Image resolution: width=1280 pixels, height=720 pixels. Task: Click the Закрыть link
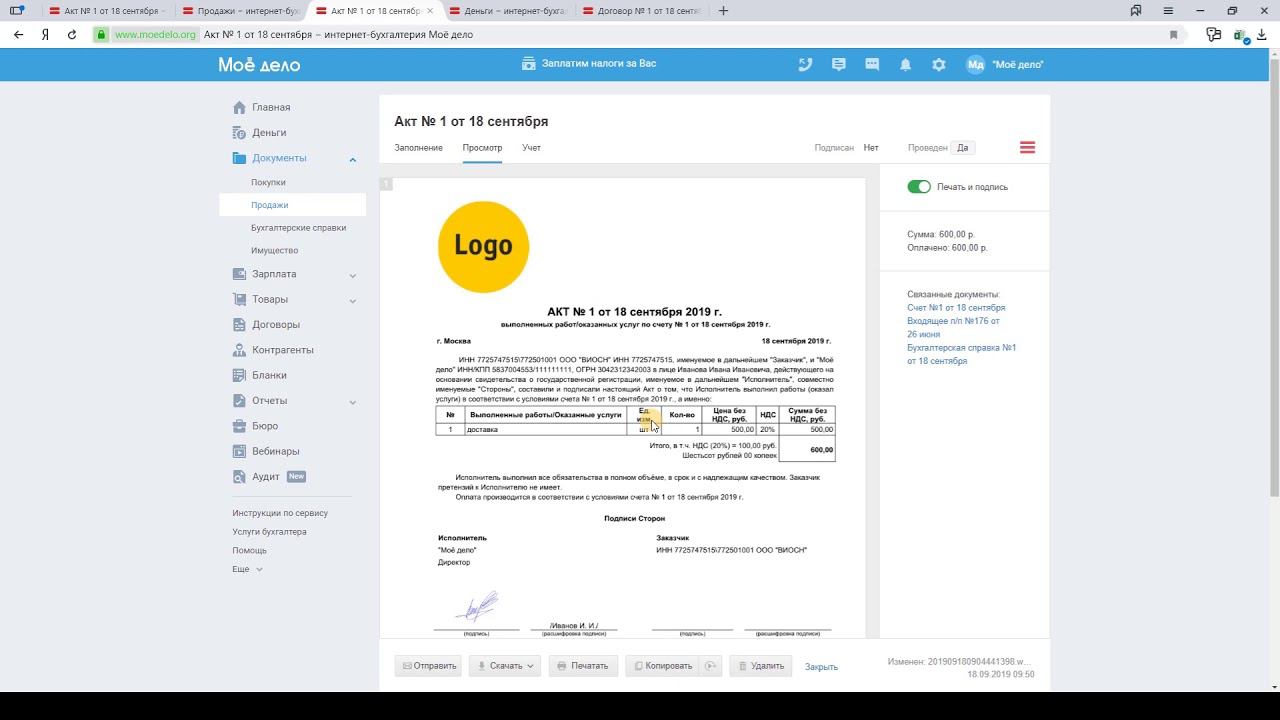(x=821, y=667)
